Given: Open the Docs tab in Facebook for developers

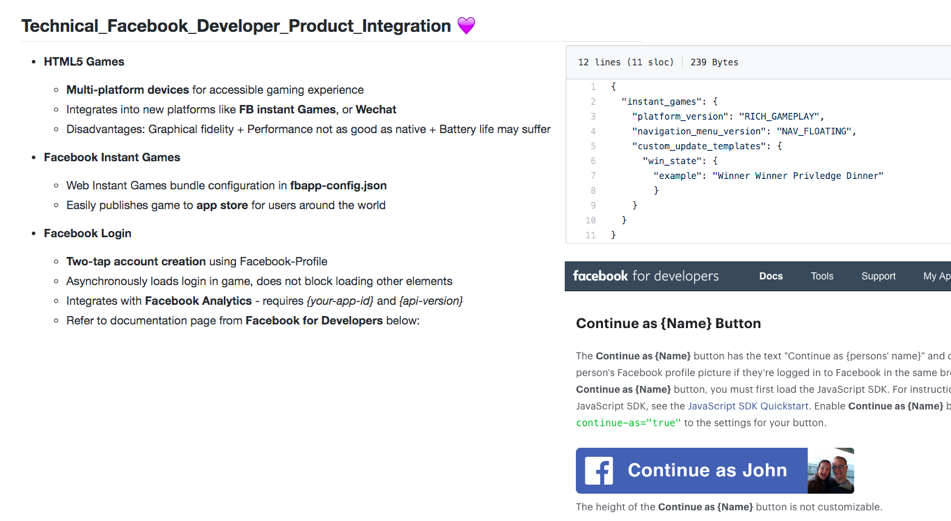Looking at the screenshot, I should (x=771, y=276).
